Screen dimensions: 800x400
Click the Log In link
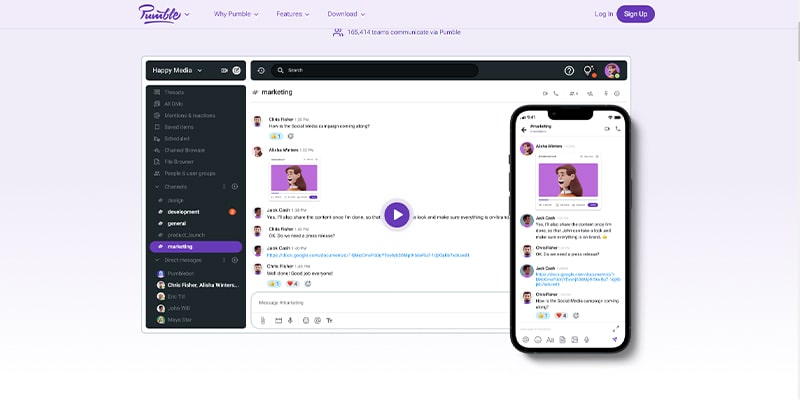coord(604,14)
